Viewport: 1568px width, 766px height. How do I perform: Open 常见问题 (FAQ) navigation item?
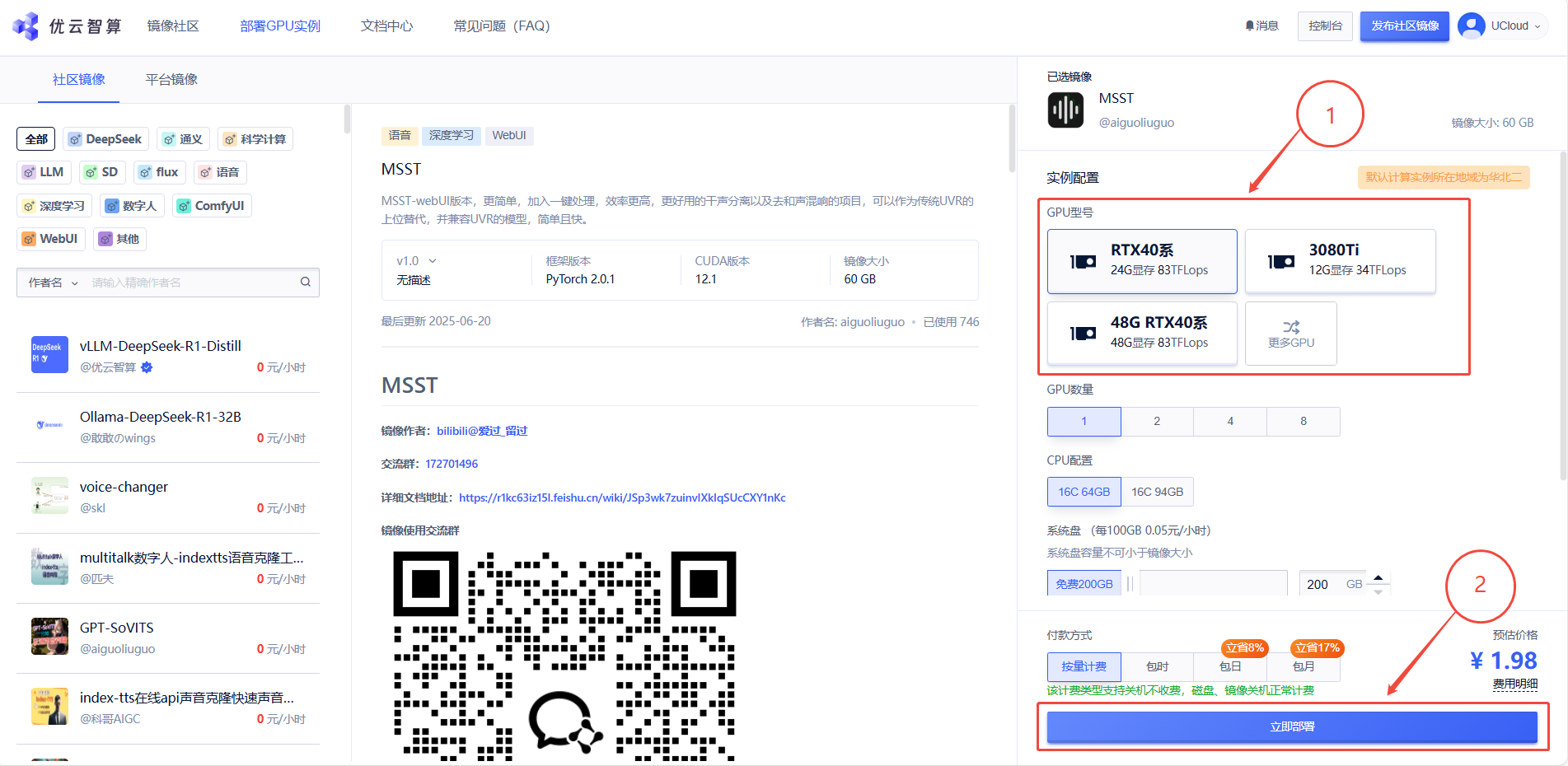(x=502, y=26)
